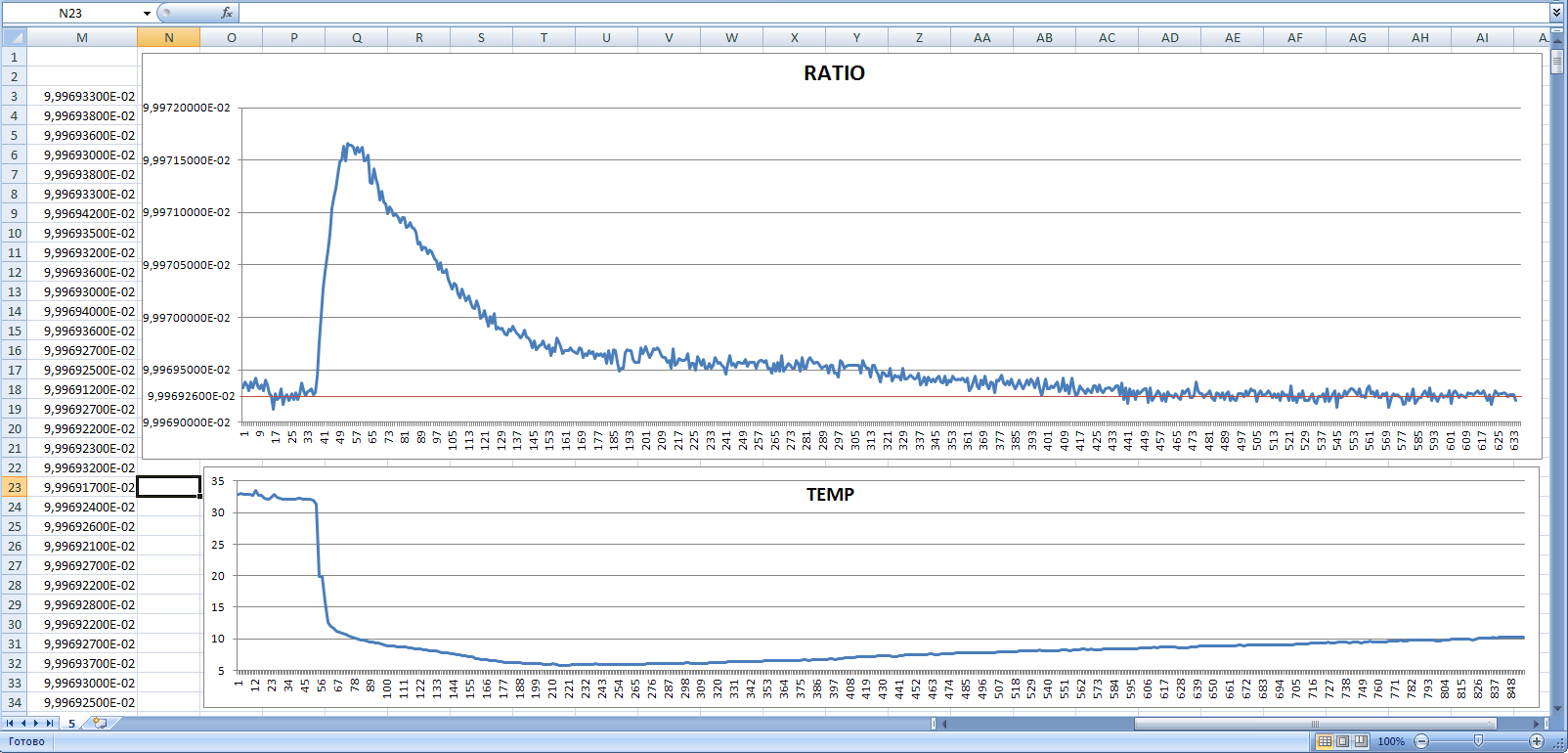Select cell M26 value 9,99692100E-02

click(82, 546)
